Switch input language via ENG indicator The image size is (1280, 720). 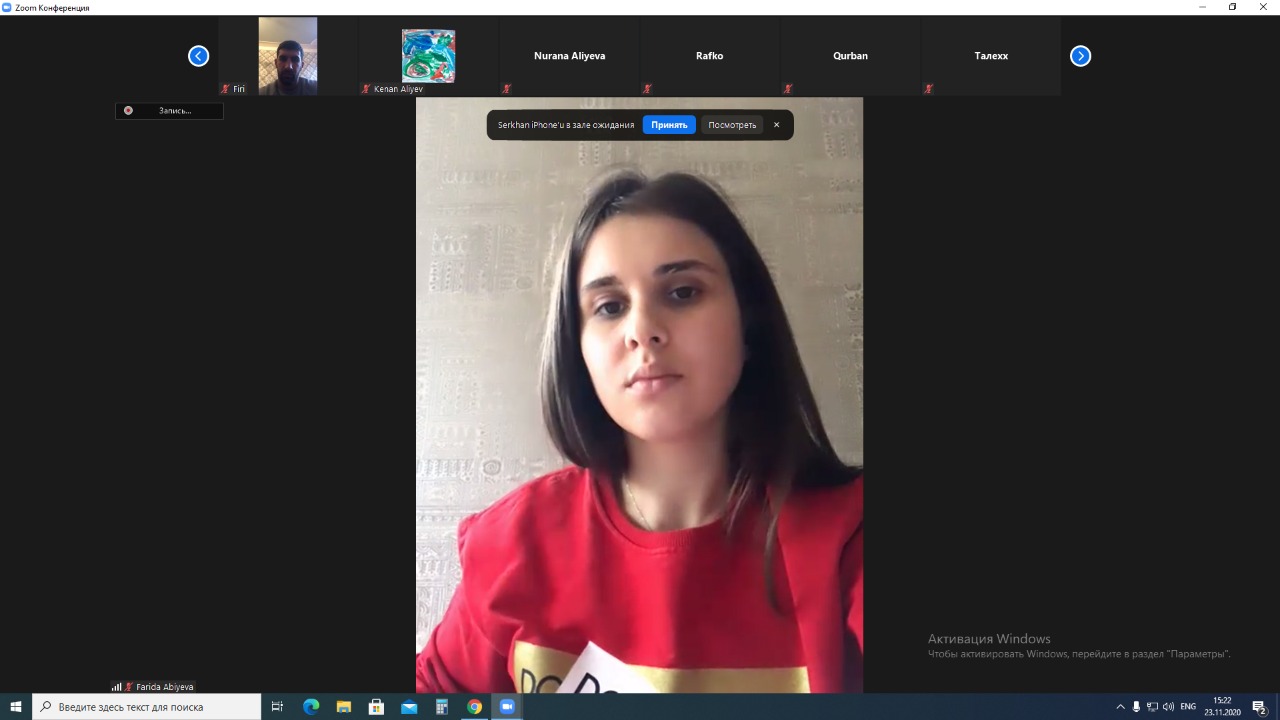point(1188,707)
